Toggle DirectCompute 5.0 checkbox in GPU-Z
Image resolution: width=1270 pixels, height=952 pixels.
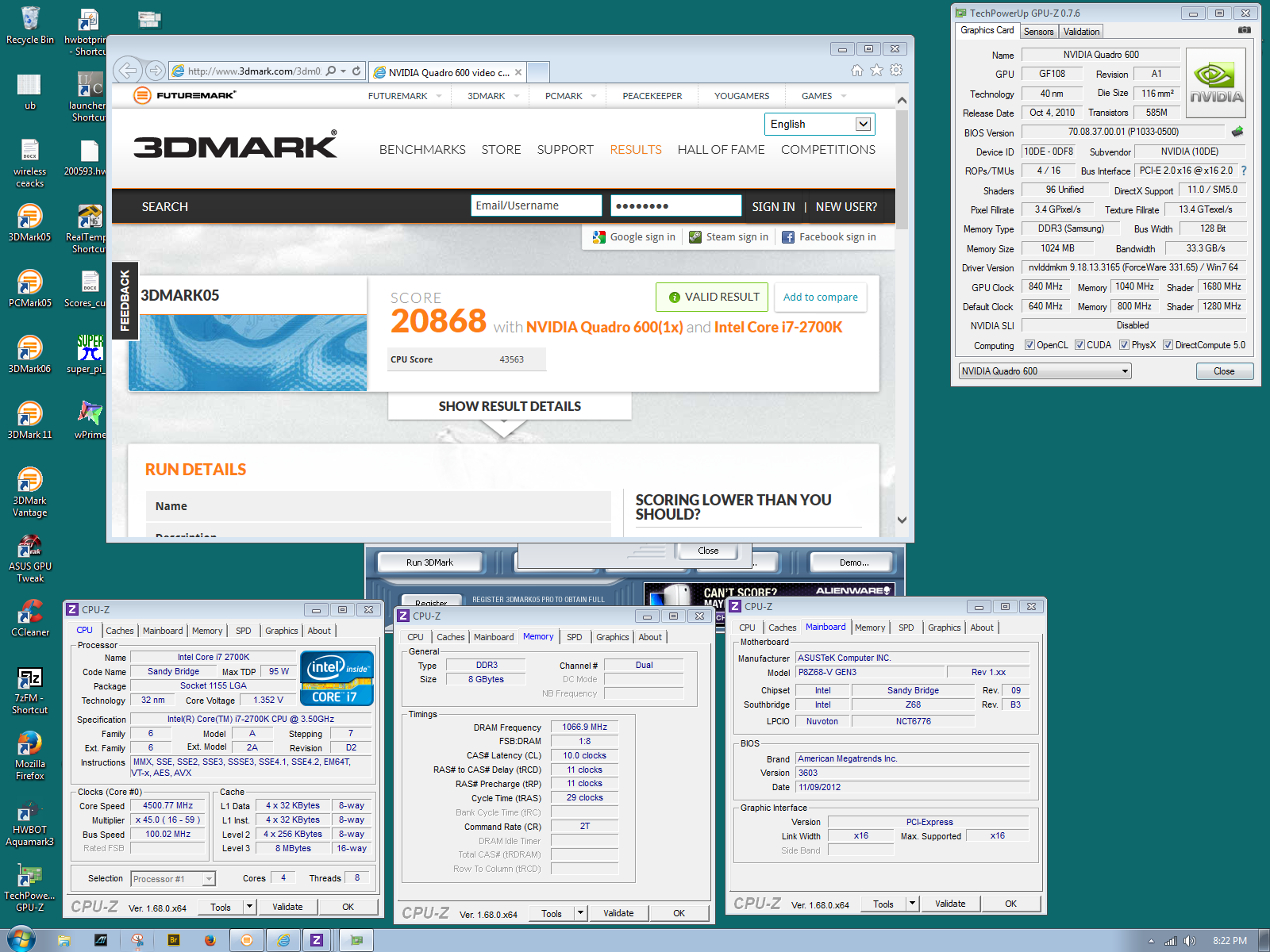click(1168, 345)
